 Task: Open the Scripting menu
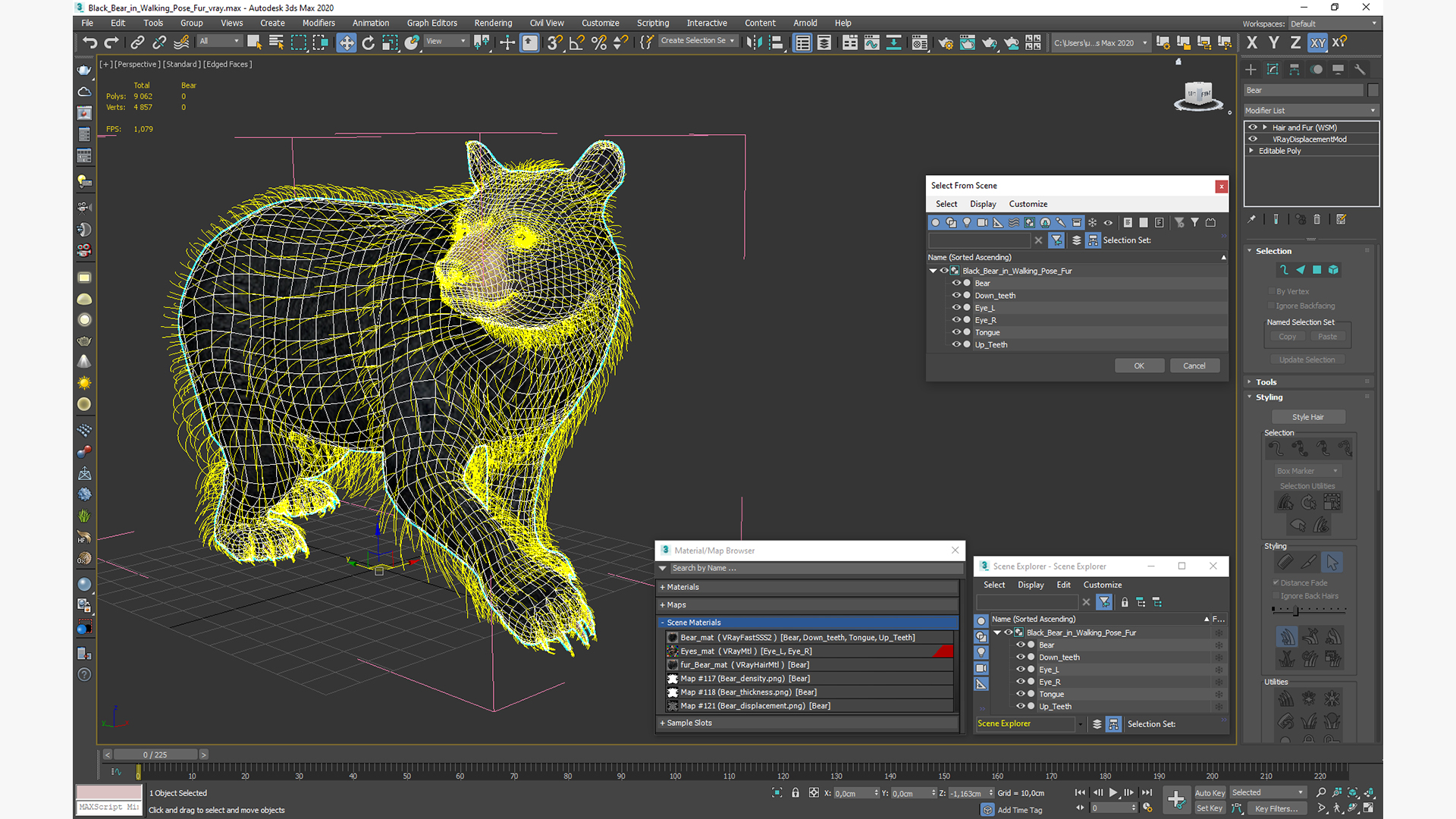pos(653,23)
